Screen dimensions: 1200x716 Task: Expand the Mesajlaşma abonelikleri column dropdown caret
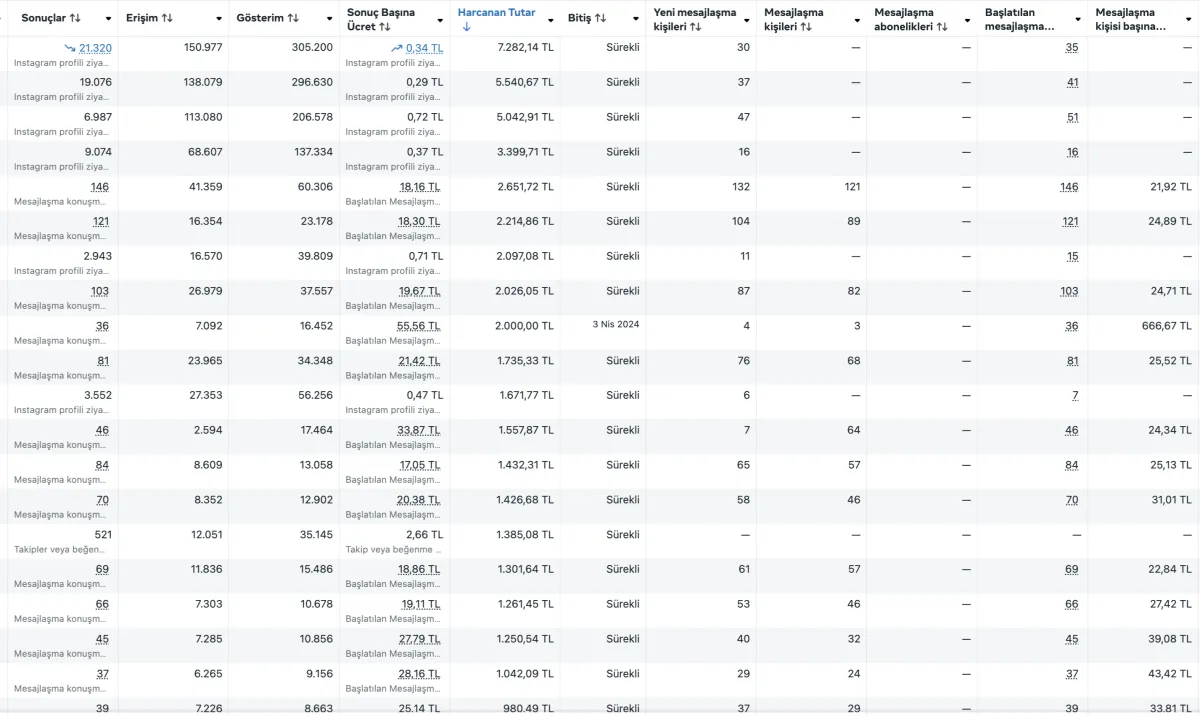point(967,19)
